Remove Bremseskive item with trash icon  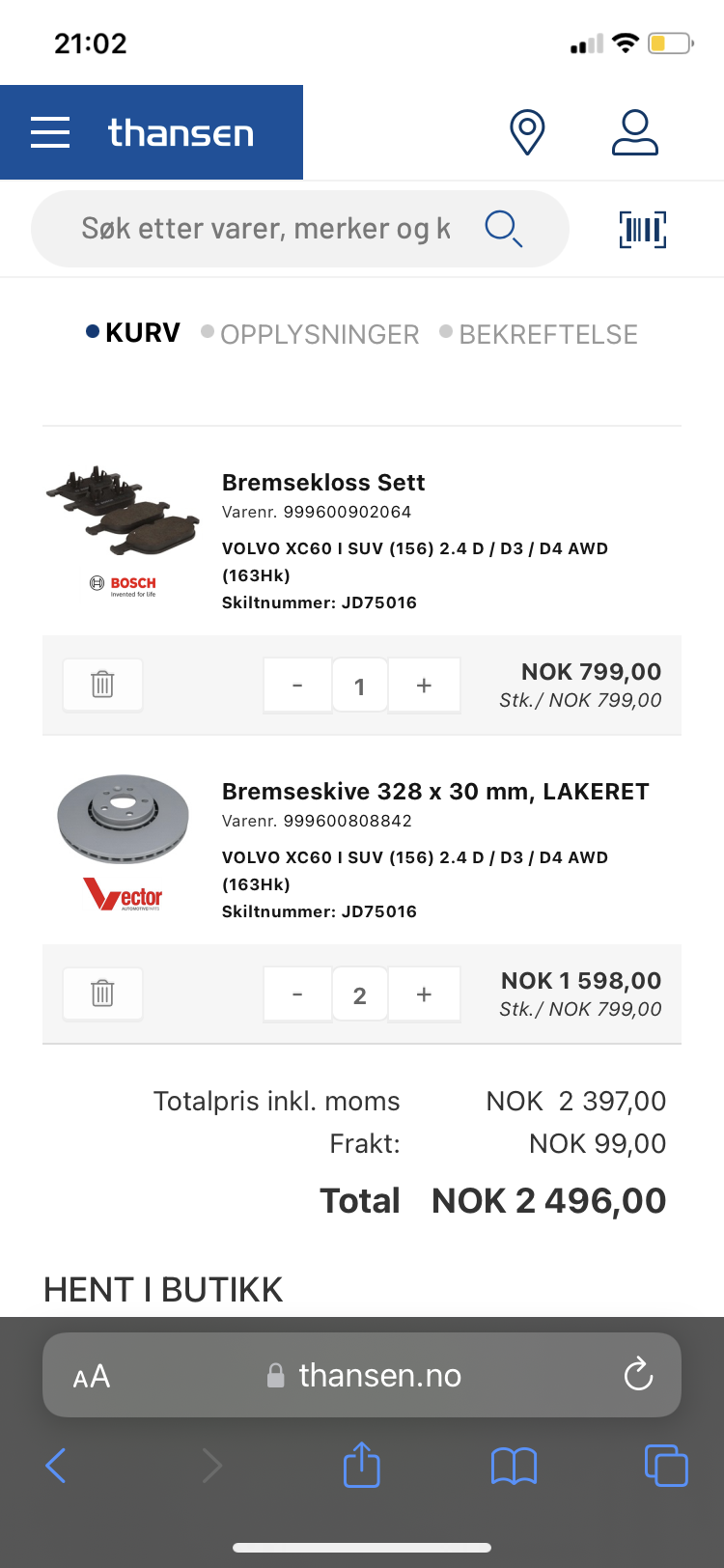tap(102, 994)
